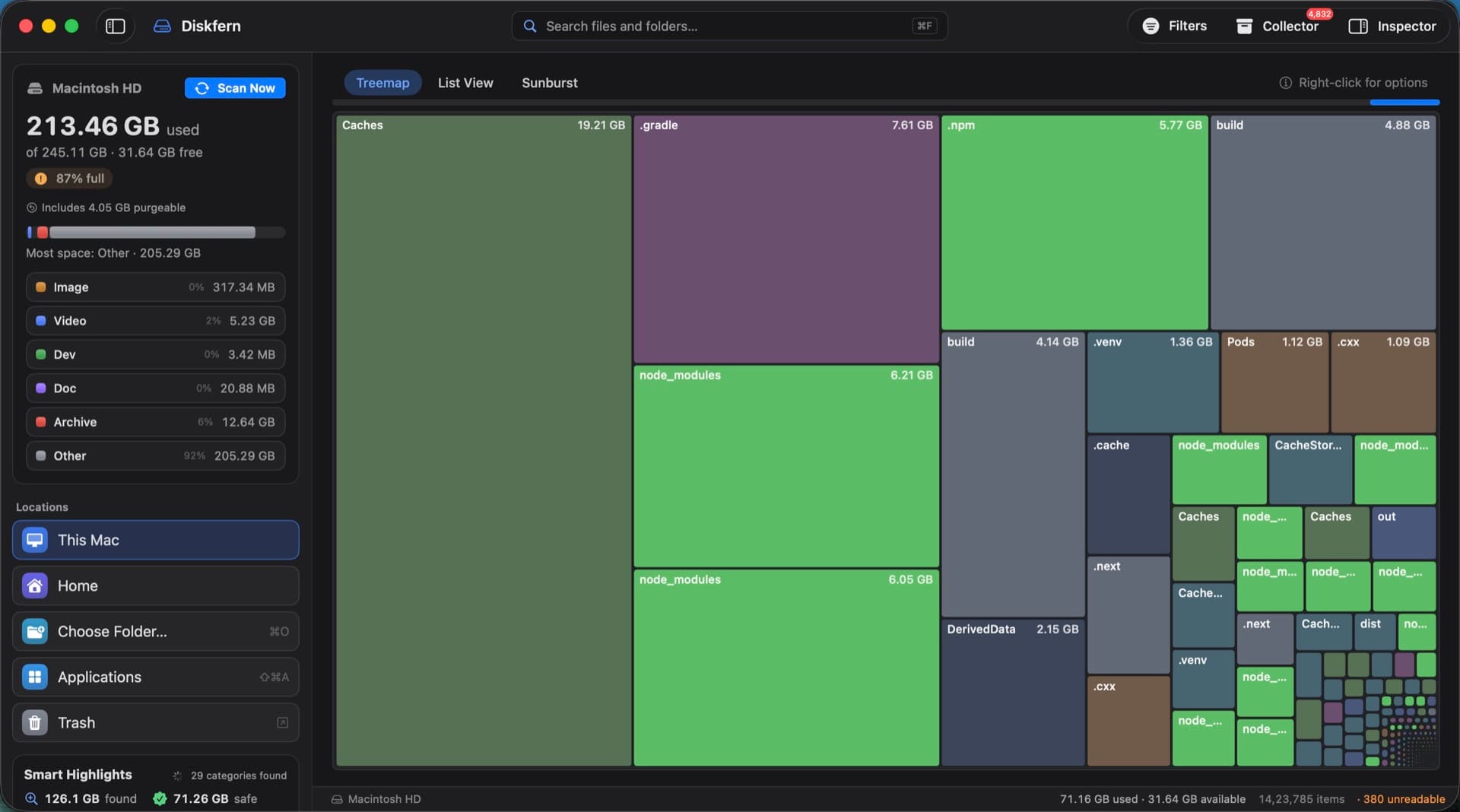Screen dimensions: 1460x812
Task: Select the CacheStor... treemap block
Action: pos(1310,469)
